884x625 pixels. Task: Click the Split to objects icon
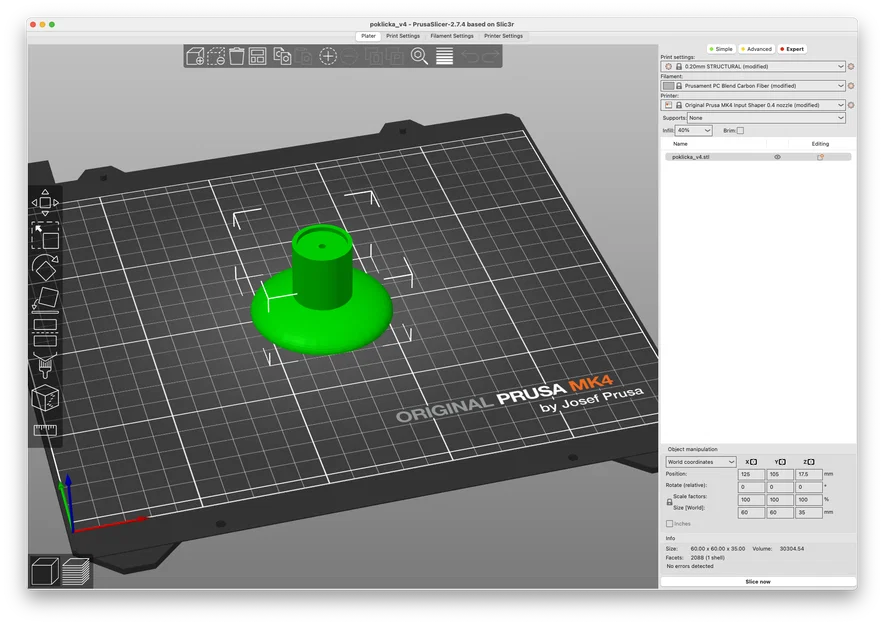pyautogui.click(x=373, y=56)
